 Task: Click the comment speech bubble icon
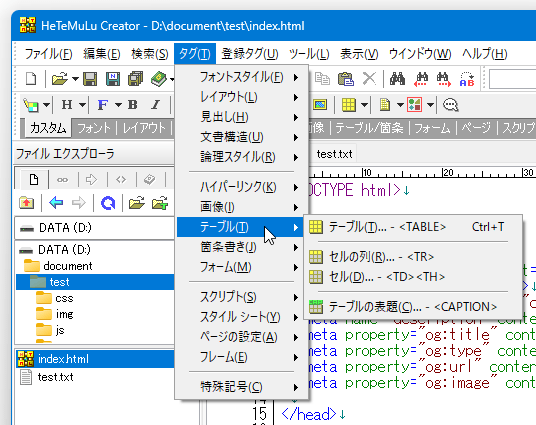(x=451, y=105)
